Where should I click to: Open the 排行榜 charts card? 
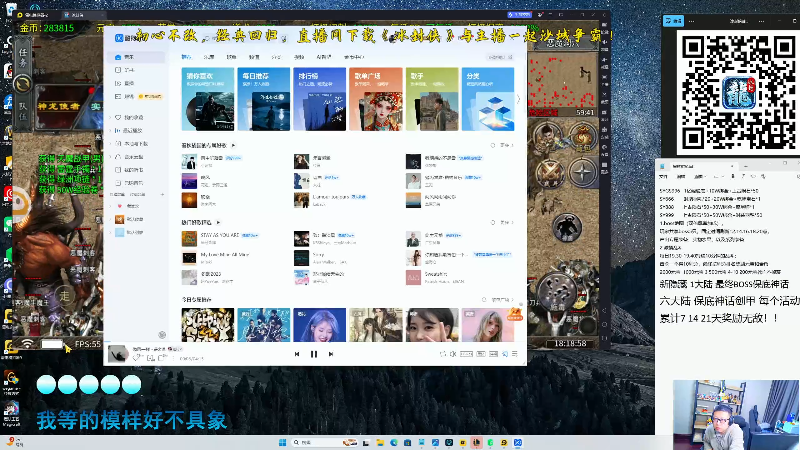click(320, 99)
